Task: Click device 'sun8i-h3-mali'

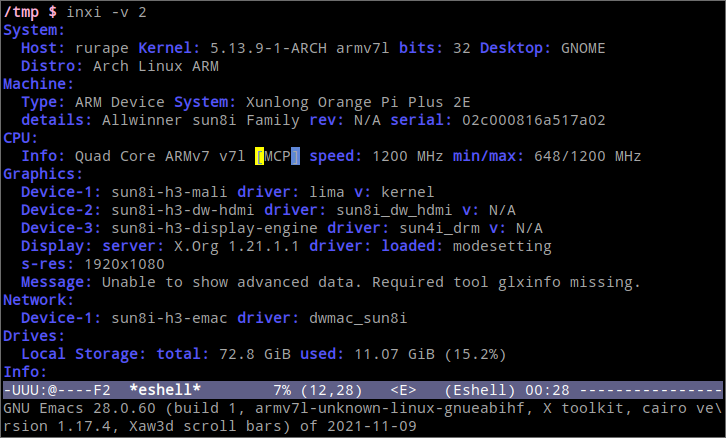Action: 169,192
